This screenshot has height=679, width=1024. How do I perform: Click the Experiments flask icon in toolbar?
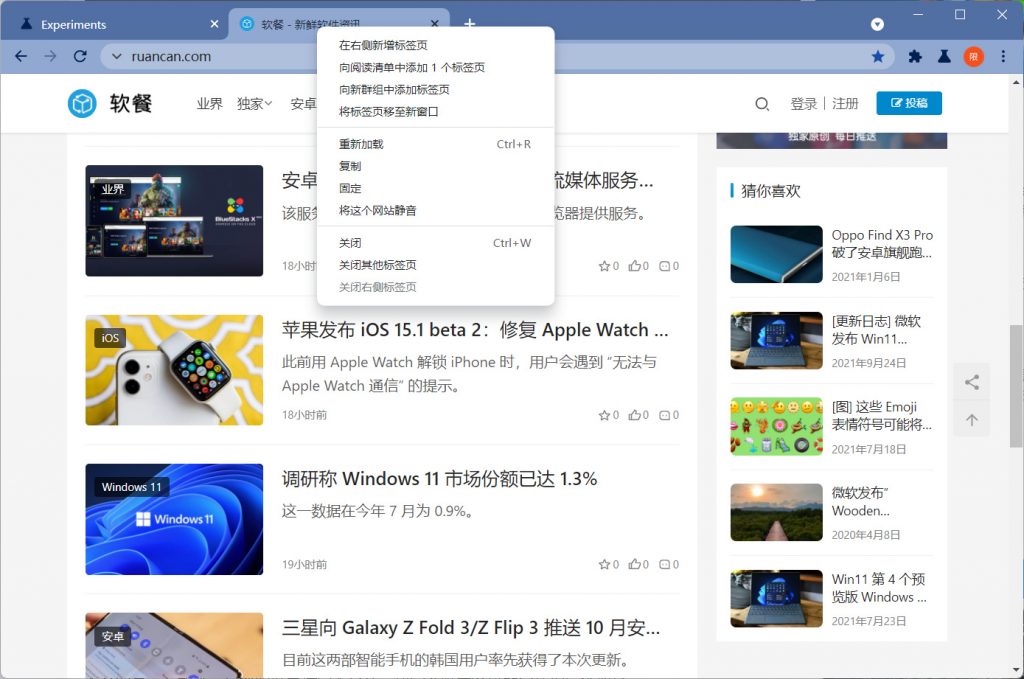(x=944, y=57)
